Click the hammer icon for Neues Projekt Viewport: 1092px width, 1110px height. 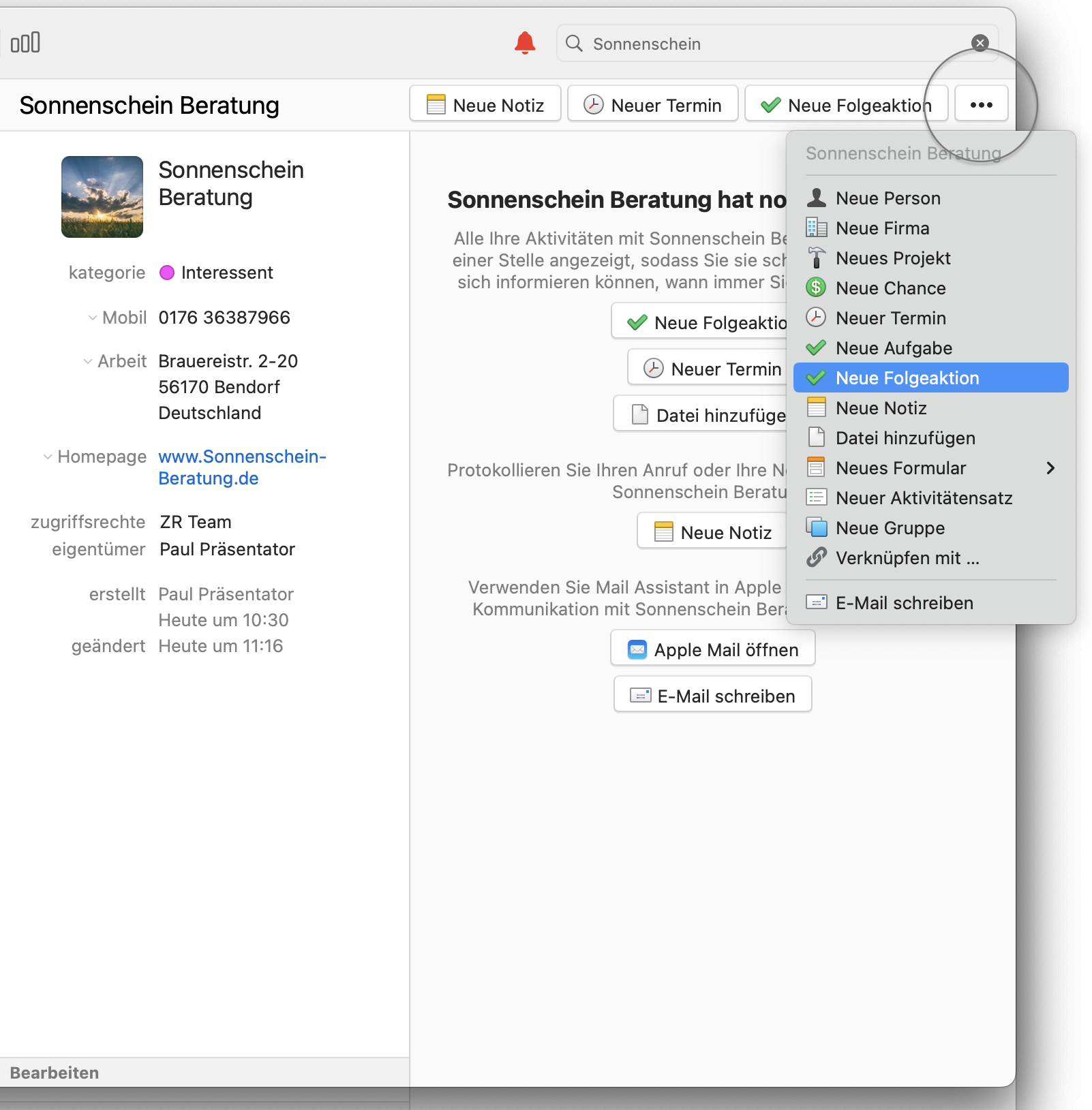point(816,258)
